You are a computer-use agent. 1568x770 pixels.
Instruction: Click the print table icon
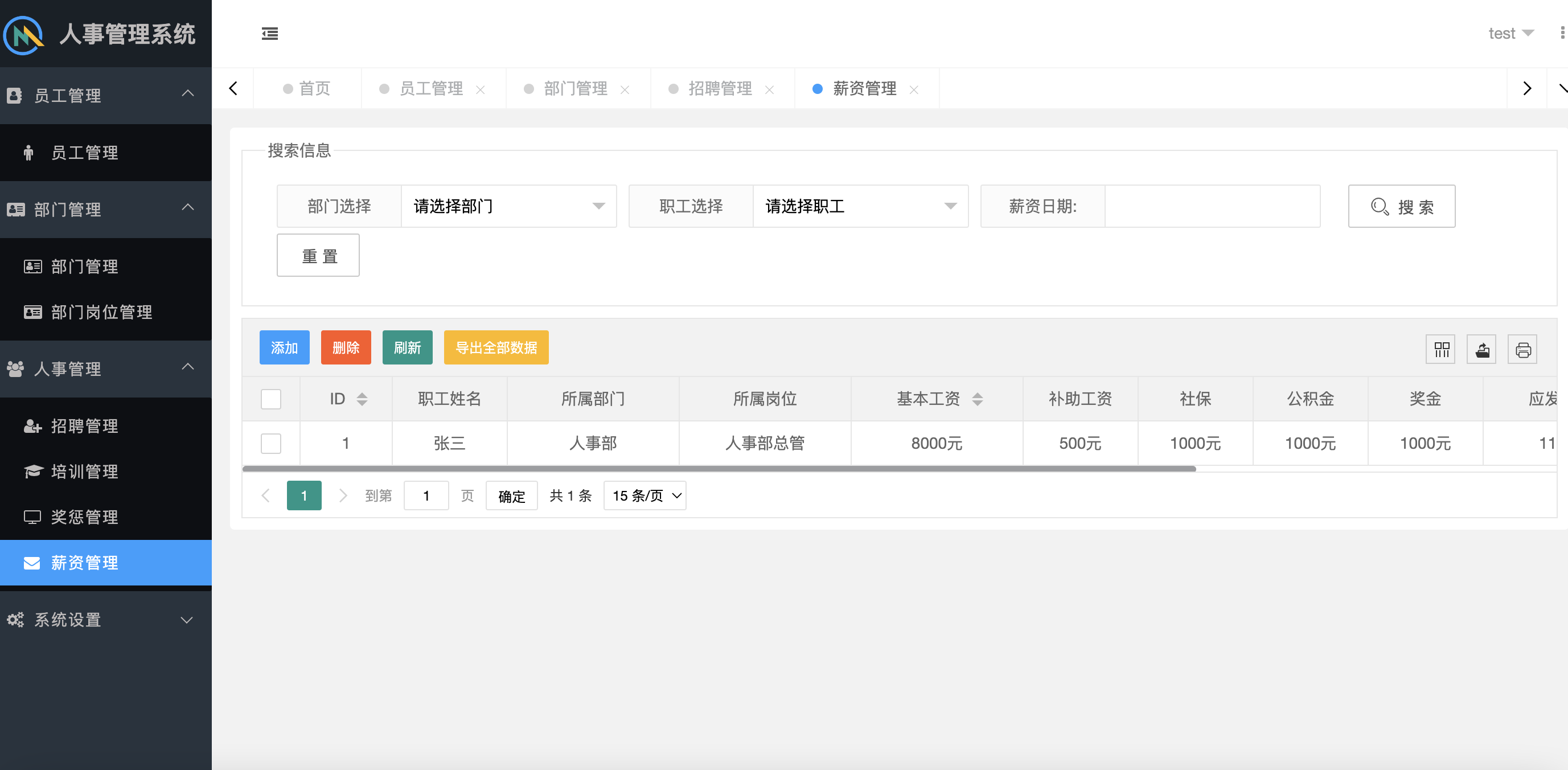pyautogui.click(x=1523, y=349)
